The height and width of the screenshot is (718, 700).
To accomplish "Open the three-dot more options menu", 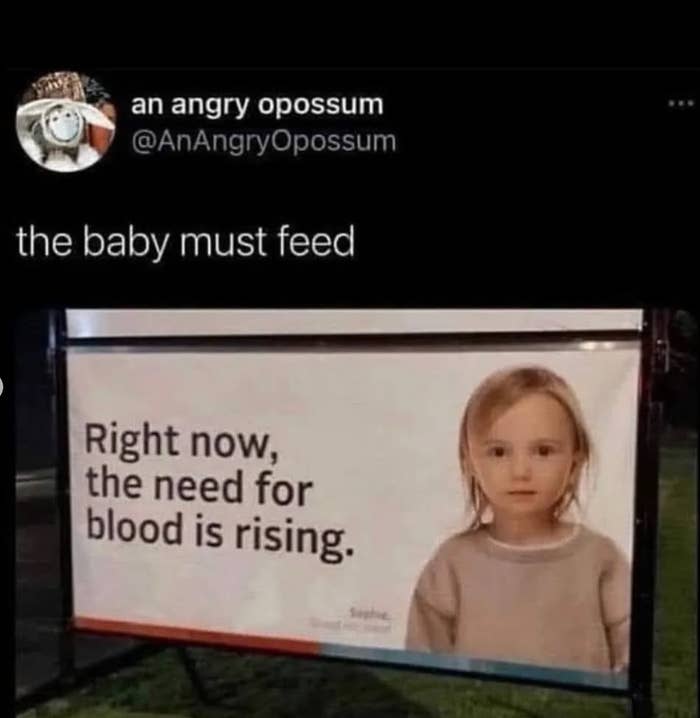I will (684, 104).
